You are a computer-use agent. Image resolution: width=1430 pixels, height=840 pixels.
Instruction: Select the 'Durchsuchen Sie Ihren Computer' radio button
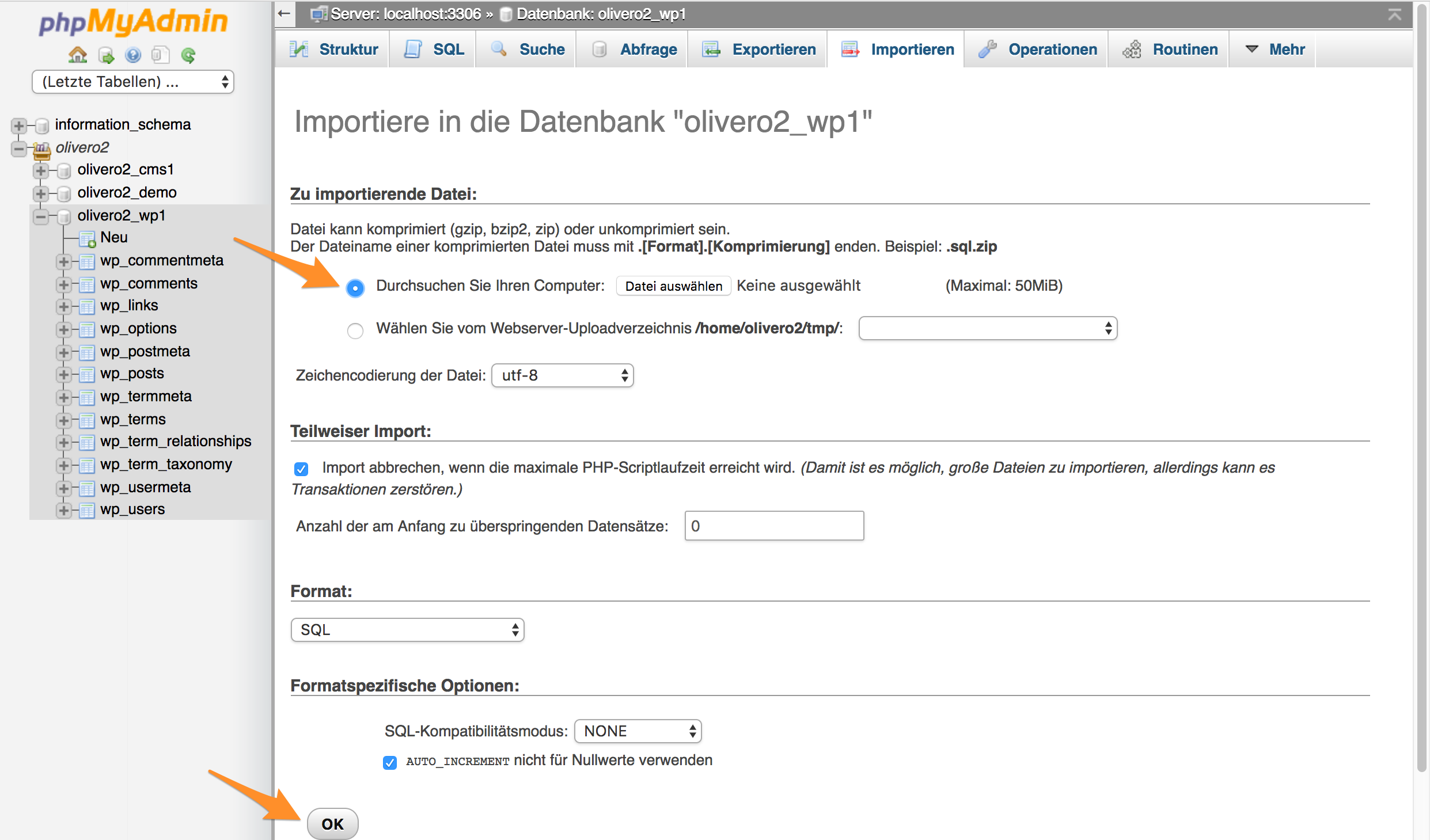355,287
